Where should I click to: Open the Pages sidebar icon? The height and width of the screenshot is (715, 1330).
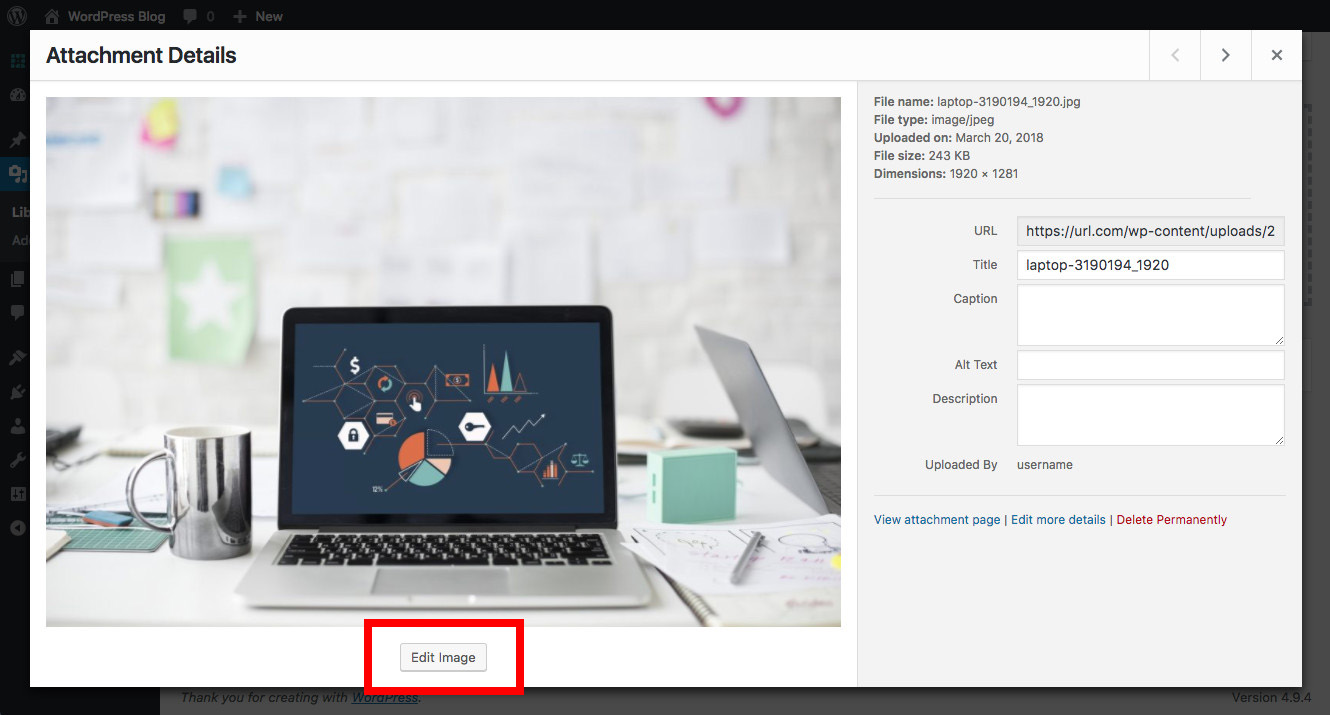[17, 280]
